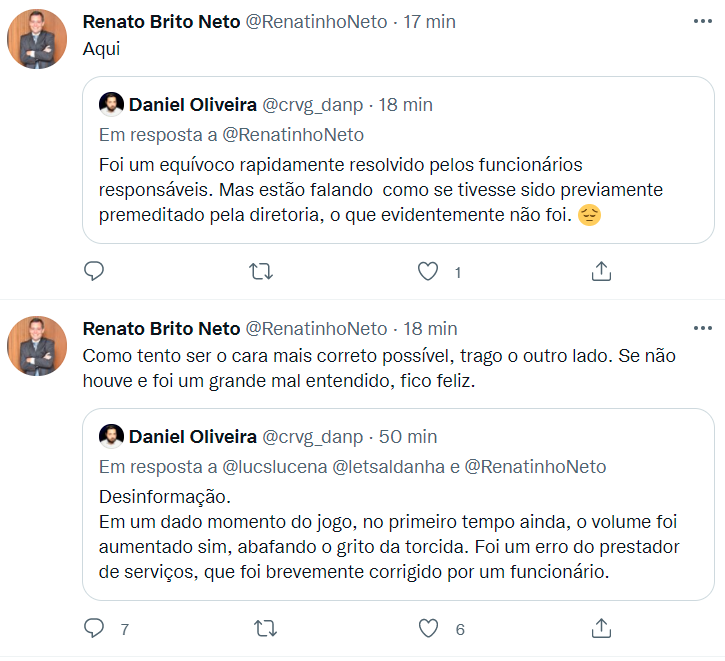Share the first tweet 'Aqui'
Screen dimensions: 725x661
tap(601, 271)
